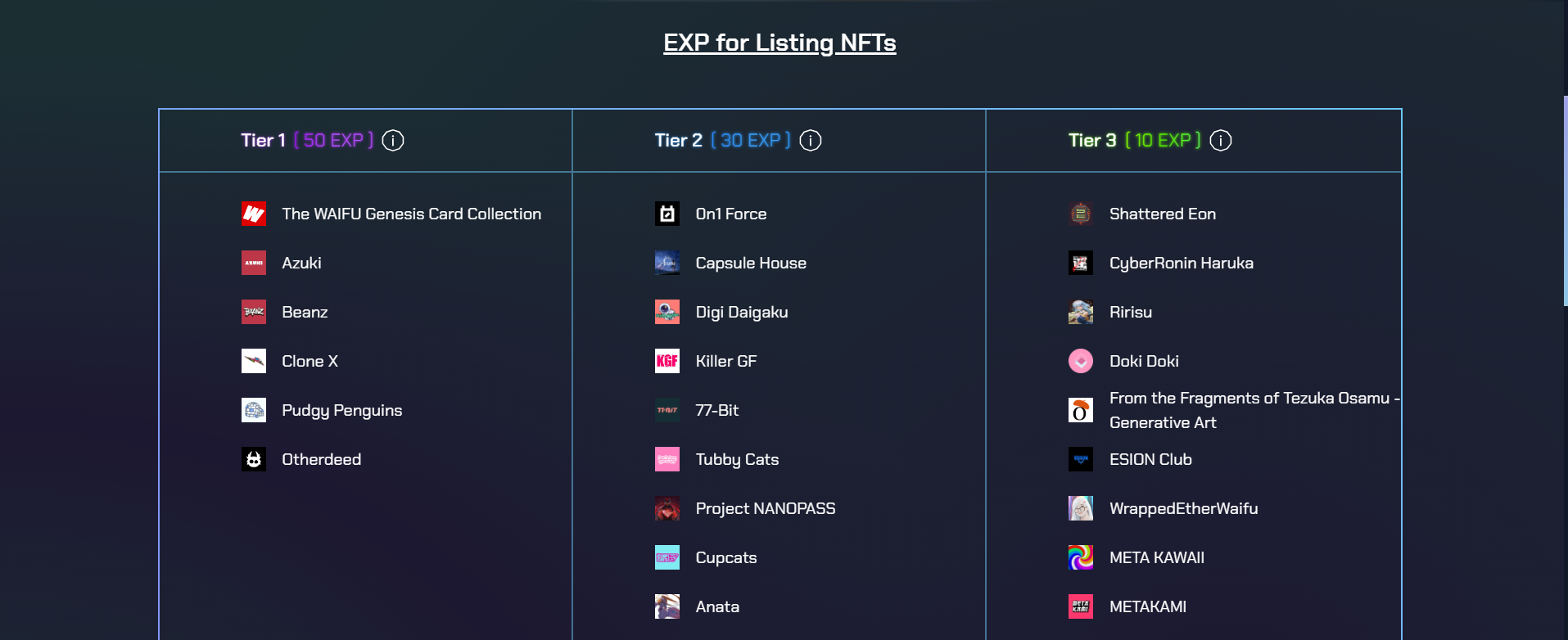The image size is (1568, 640).
Task: Select the Clone X entry
Action: click(310, 361)
